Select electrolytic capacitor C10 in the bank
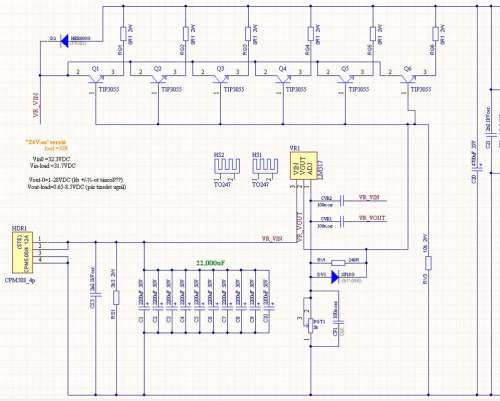This screenshot has height=401, width=500. (269, 308)
